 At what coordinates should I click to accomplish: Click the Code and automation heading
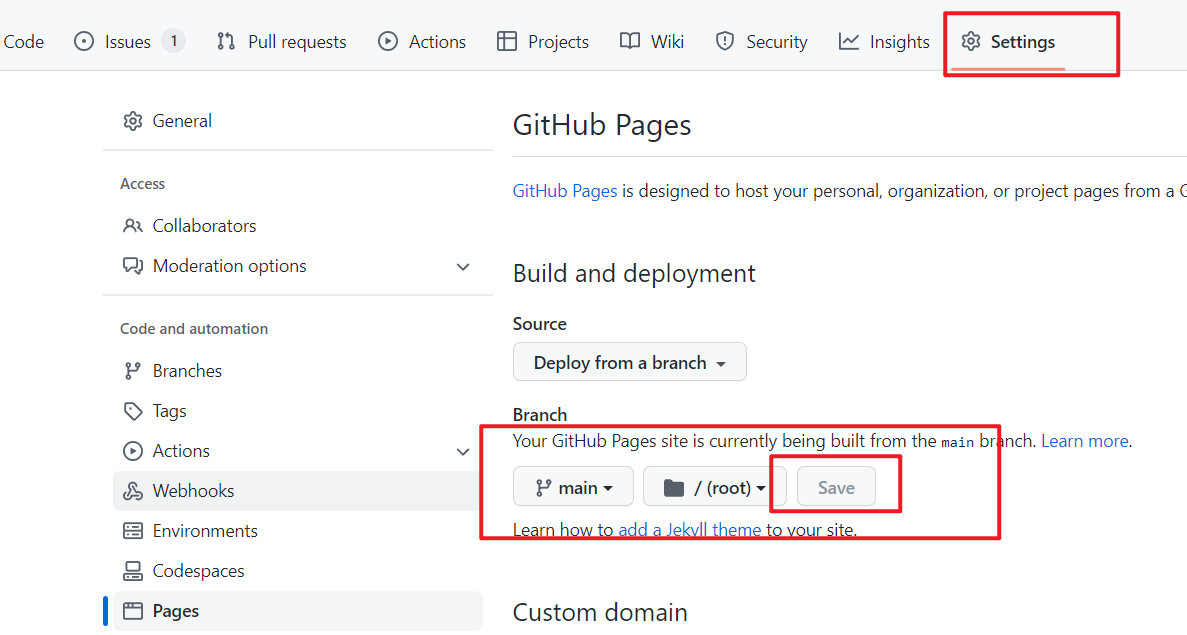click(x=194, y=328)
